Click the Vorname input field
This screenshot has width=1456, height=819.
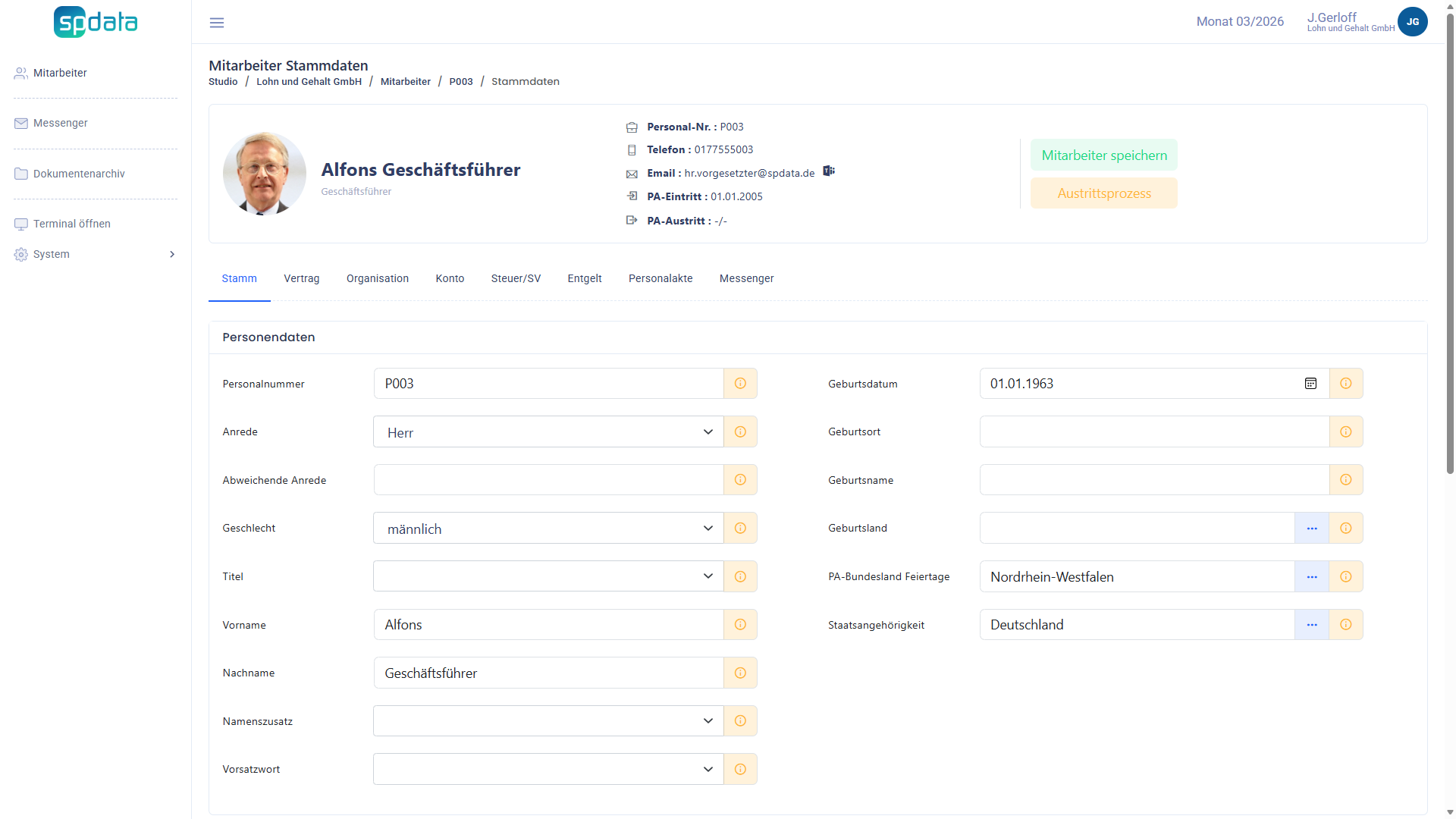coord(548,625)
